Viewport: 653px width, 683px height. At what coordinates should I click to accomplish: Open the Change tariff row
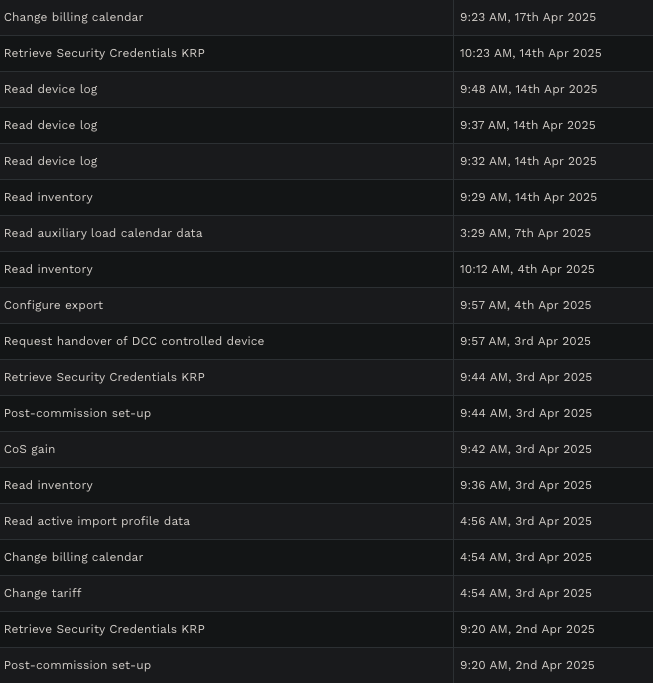tap(326, 594)
